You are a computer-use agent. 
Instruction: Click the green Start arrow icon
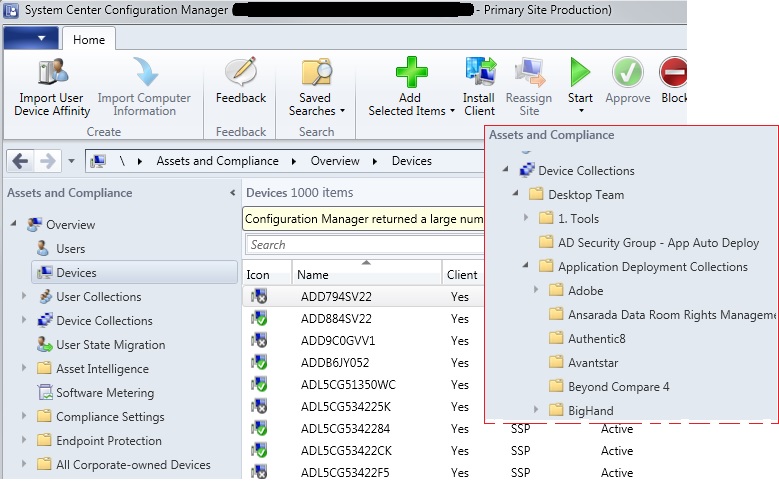[580, 72]
